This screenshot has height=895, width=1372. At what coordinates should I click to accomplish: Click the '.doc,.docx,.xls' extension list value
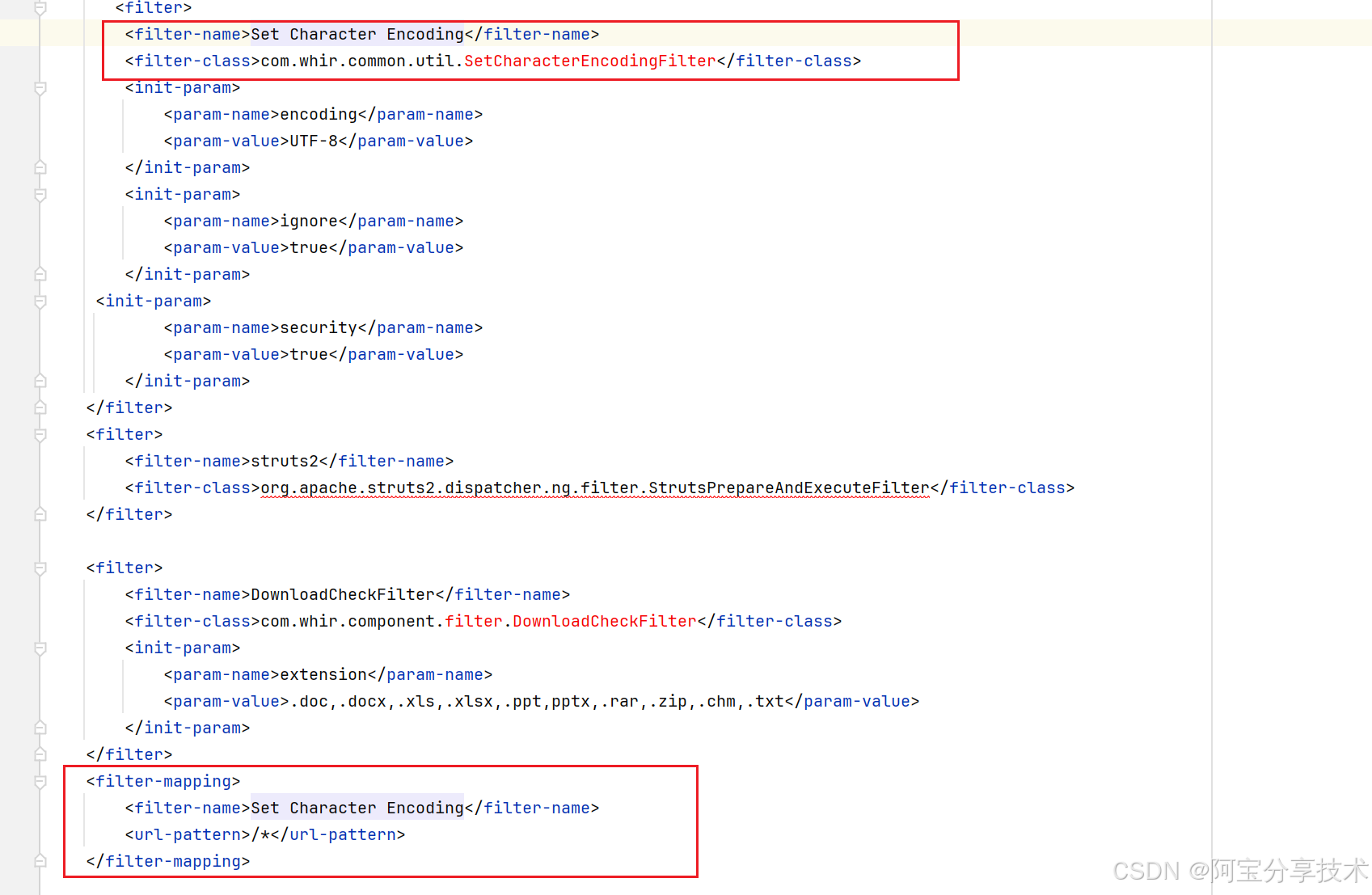[537, 702]
